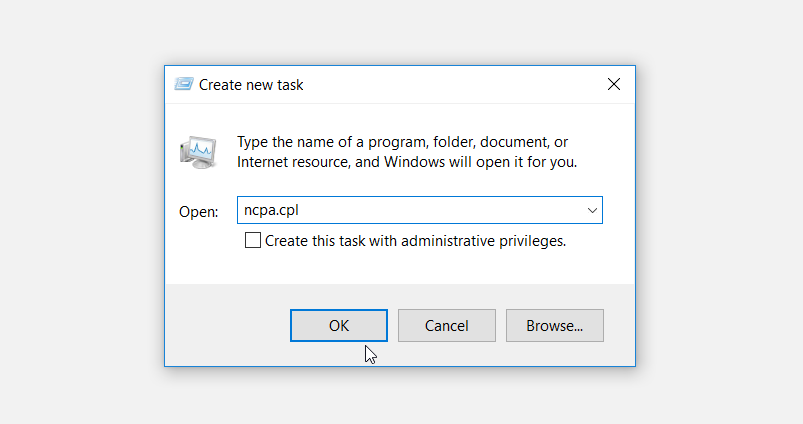Image resolution: width=803 pixels, height=424 pixels.
Task: Tick the administrative privileges checkbox box
Action: [x=253, y=240]
